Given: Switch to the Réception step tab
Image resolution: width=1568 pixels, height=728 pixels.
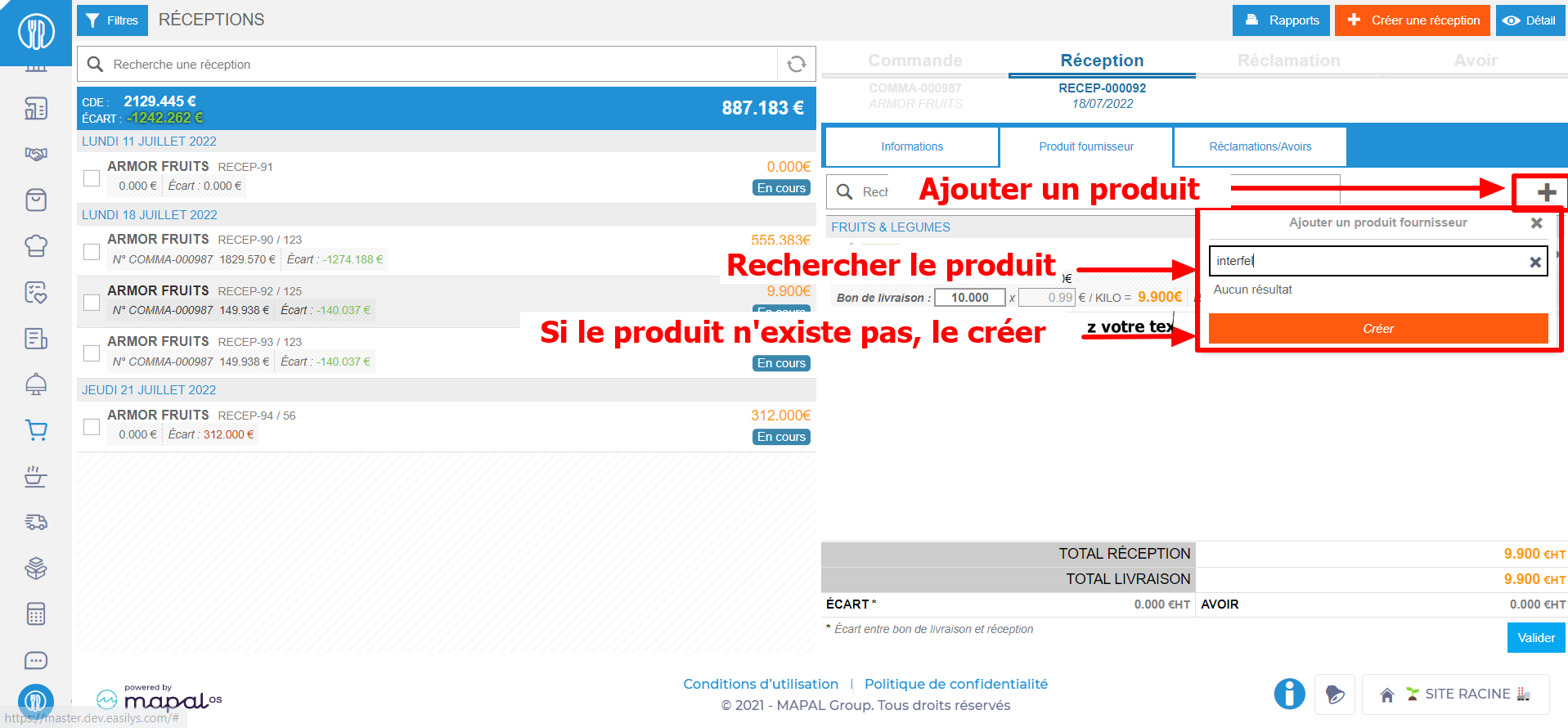Looking at the screenshot, I should [x=1102, y=61].
